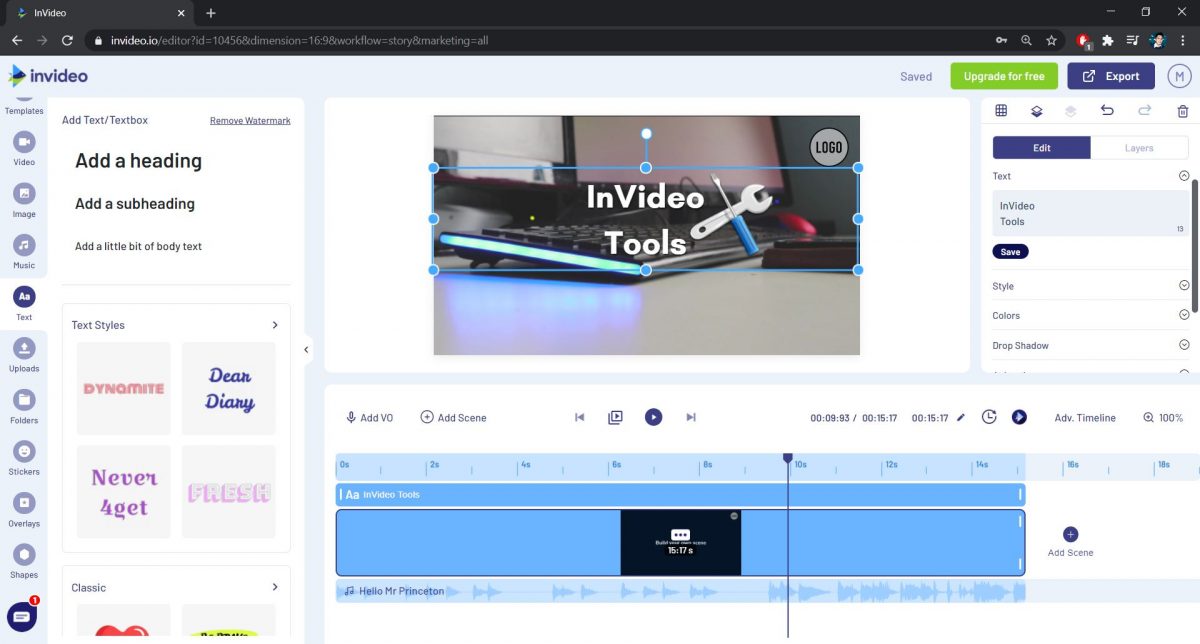Play the video preview
Image resolution: width=1200 pixels, height=644 pixels.
point(653,417)
